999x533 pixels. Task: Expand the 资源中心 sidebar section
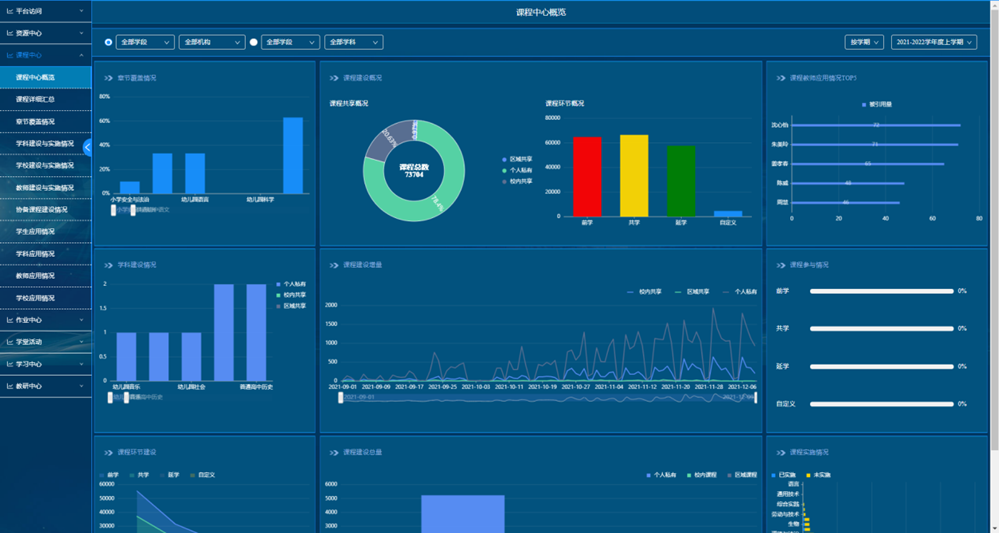pyautogui.click(x=45, y=33)
